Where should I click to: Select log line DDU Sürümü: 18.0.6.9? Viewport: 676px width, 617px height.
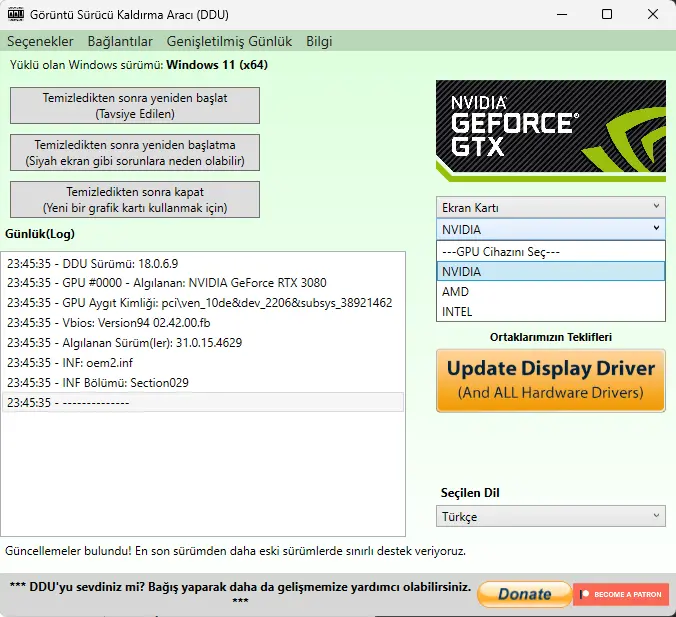pos(203,263)
